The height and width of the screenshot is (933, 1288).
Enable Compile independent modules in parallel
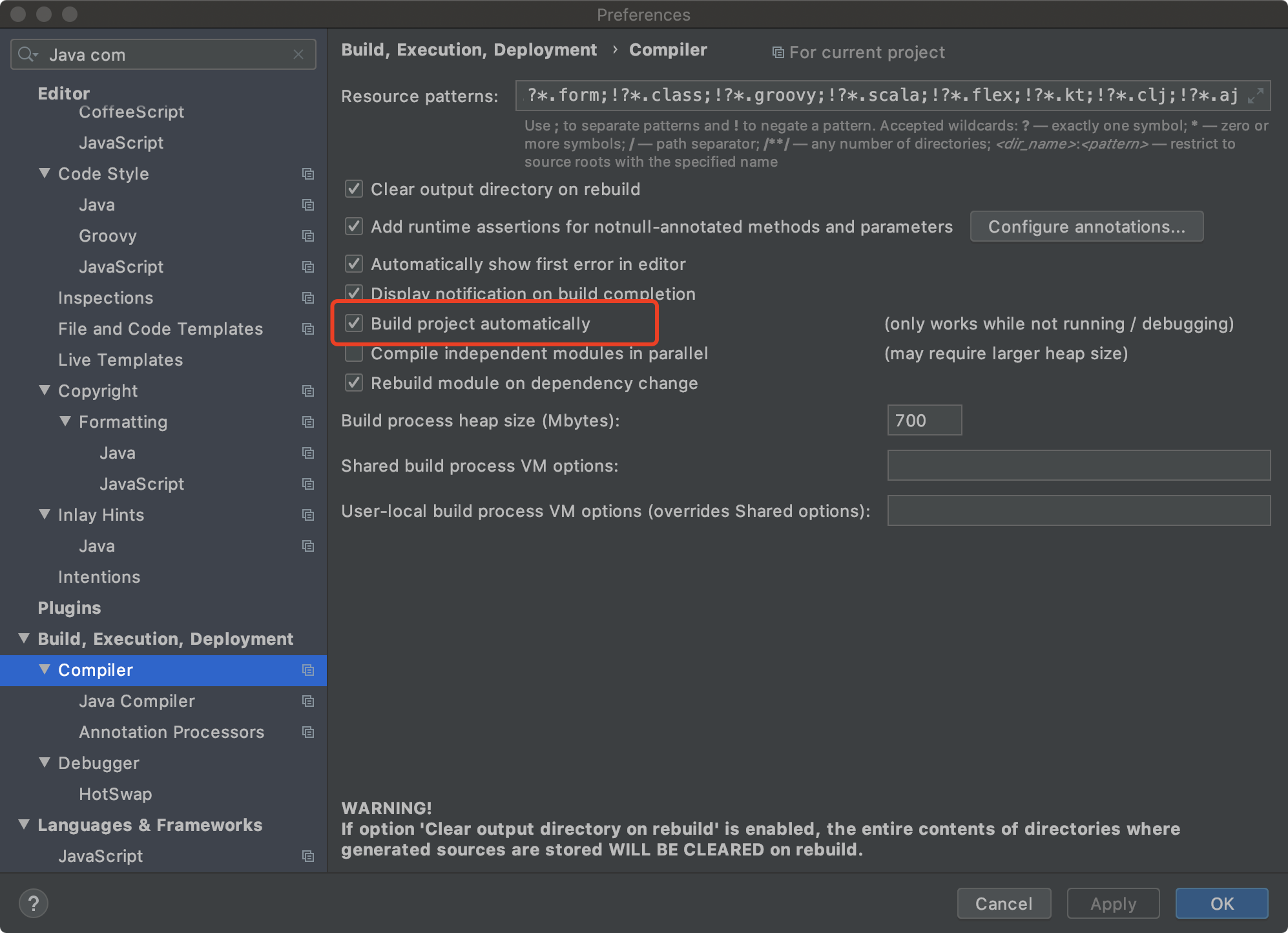[354, 353]
